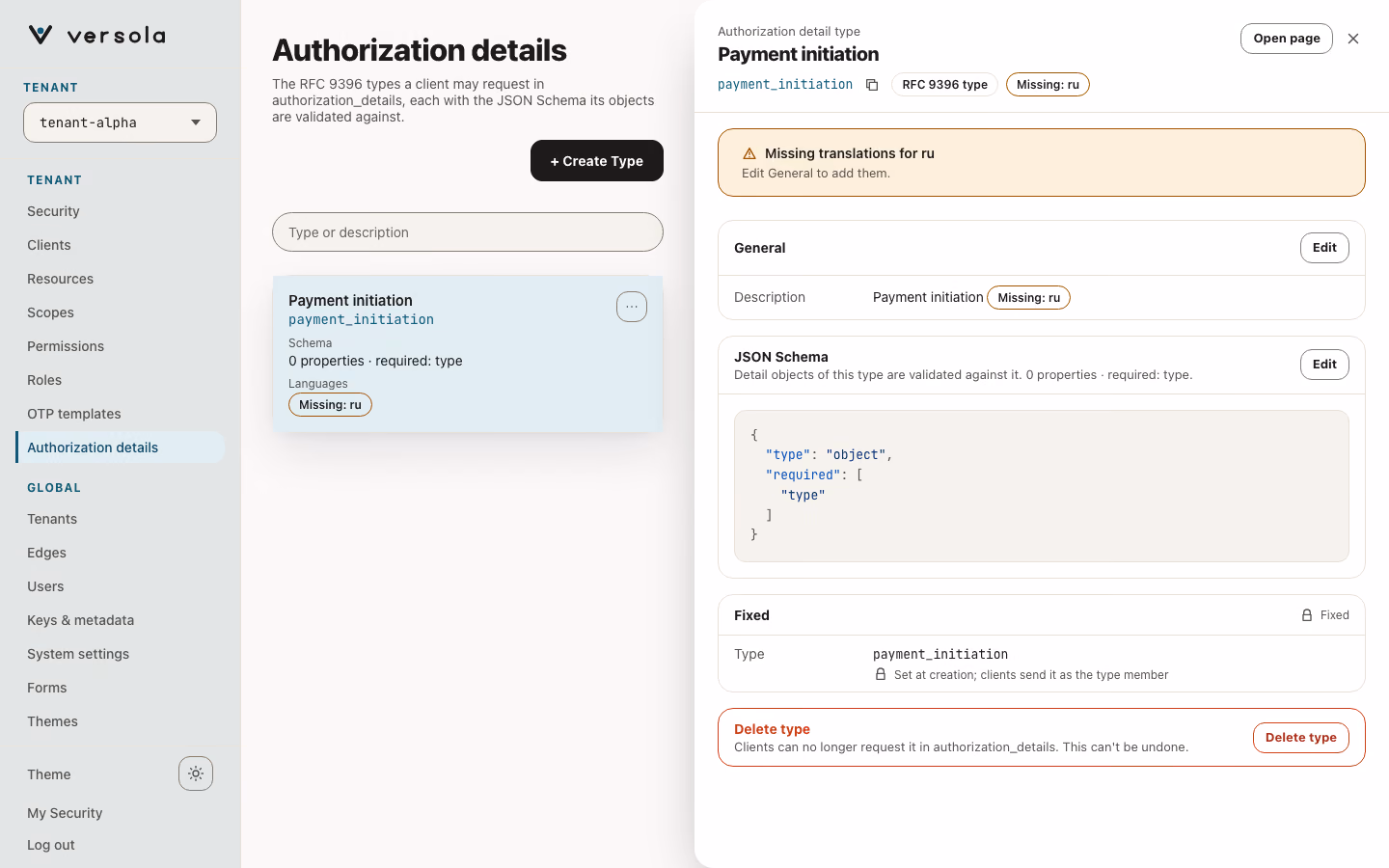
Task: Click the Authorization details page heading
Action: (420, 50)
